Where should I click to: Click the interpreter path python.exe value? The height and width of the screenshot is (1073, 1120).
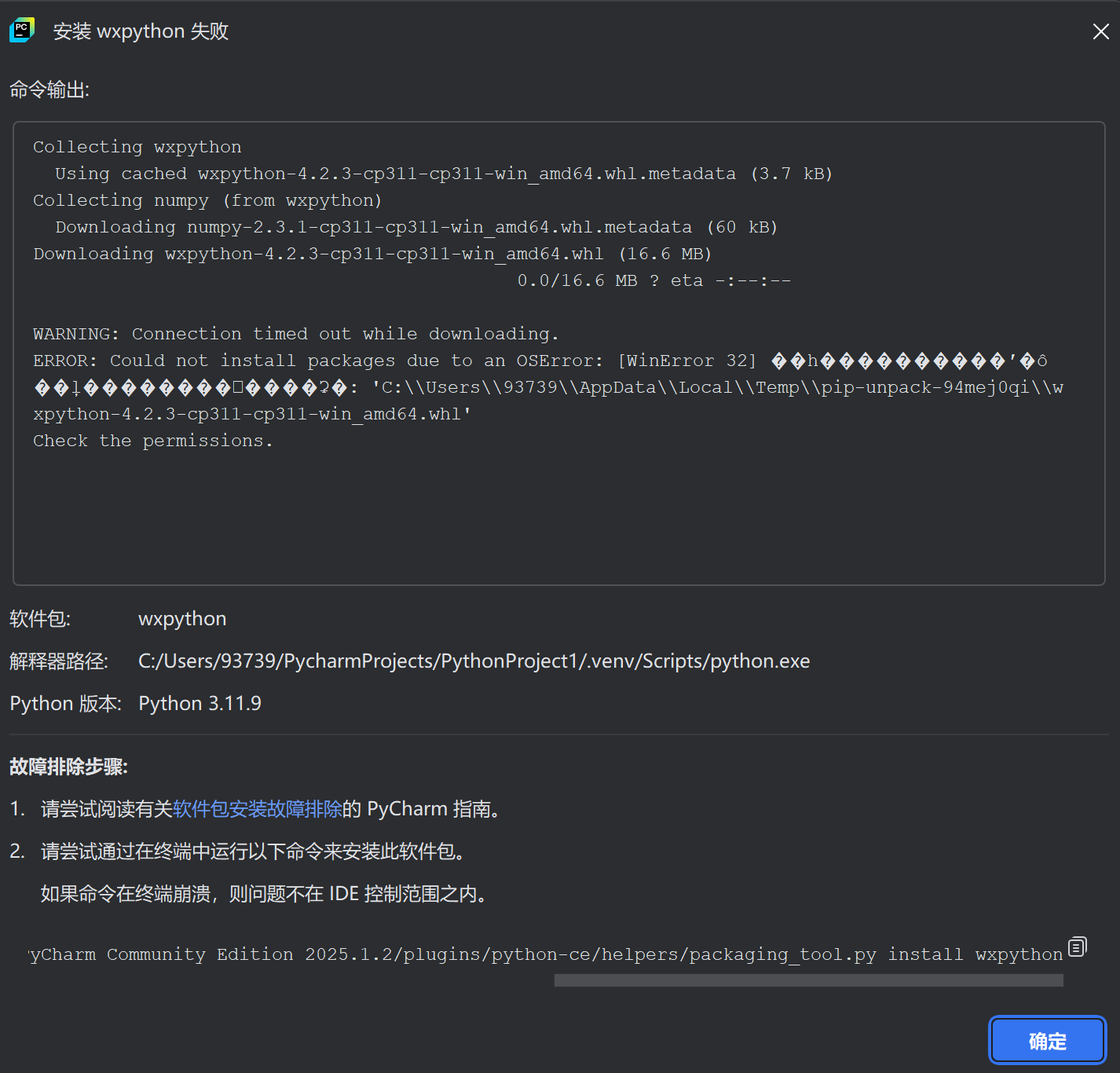coord(474,661)
